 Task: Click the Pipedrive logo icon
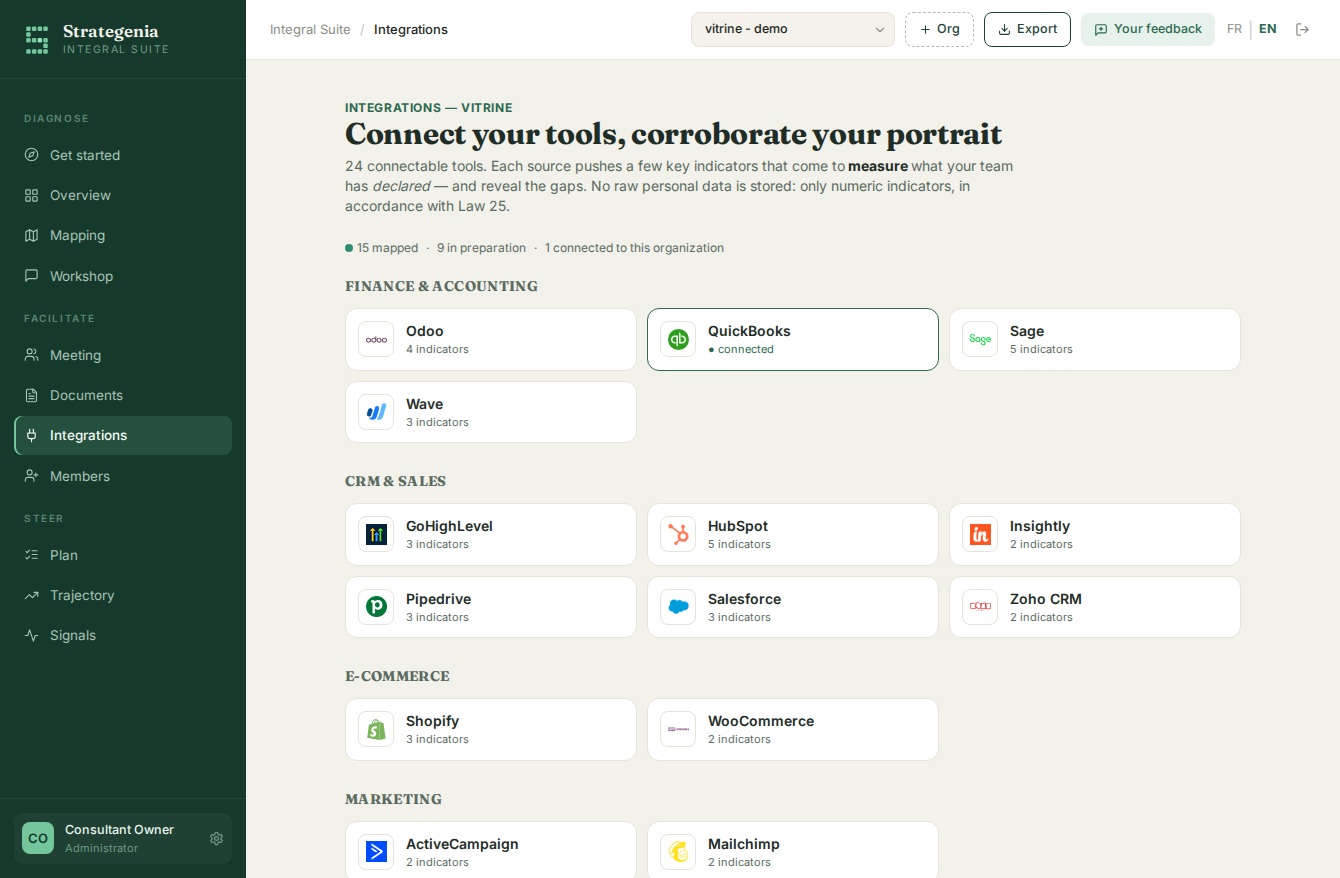(x=376, y=607)
